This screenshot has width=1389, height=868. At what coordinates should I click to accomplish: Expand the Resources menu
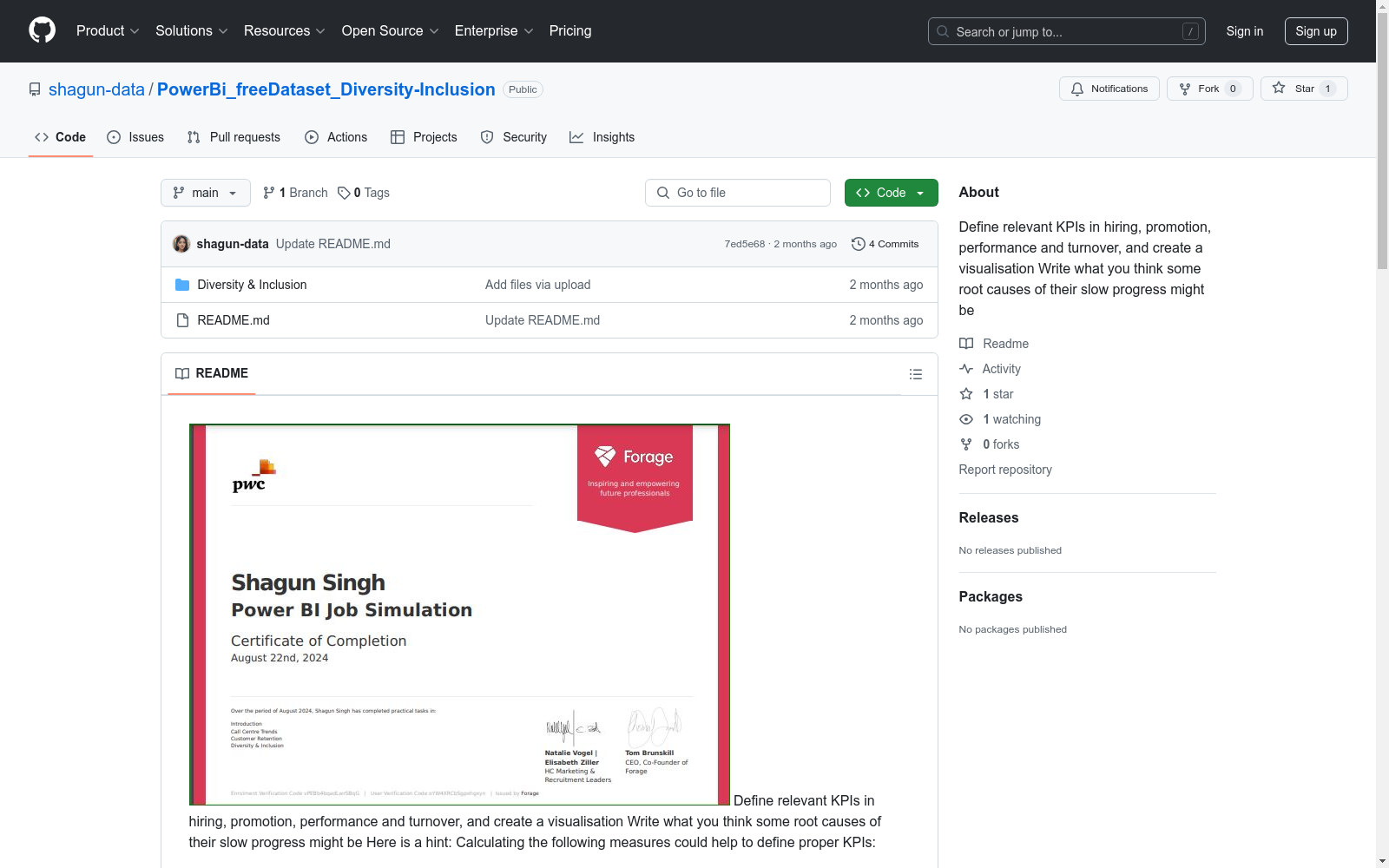[x=284, y=31]
